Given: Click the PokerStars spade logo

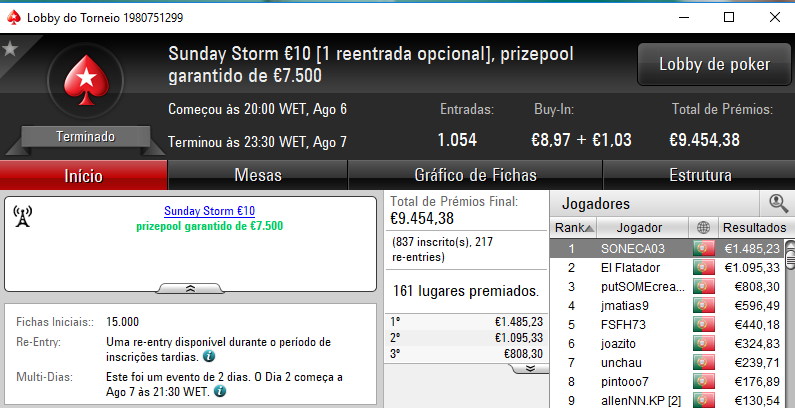Looking at the screenshot, I should (86, 80).
